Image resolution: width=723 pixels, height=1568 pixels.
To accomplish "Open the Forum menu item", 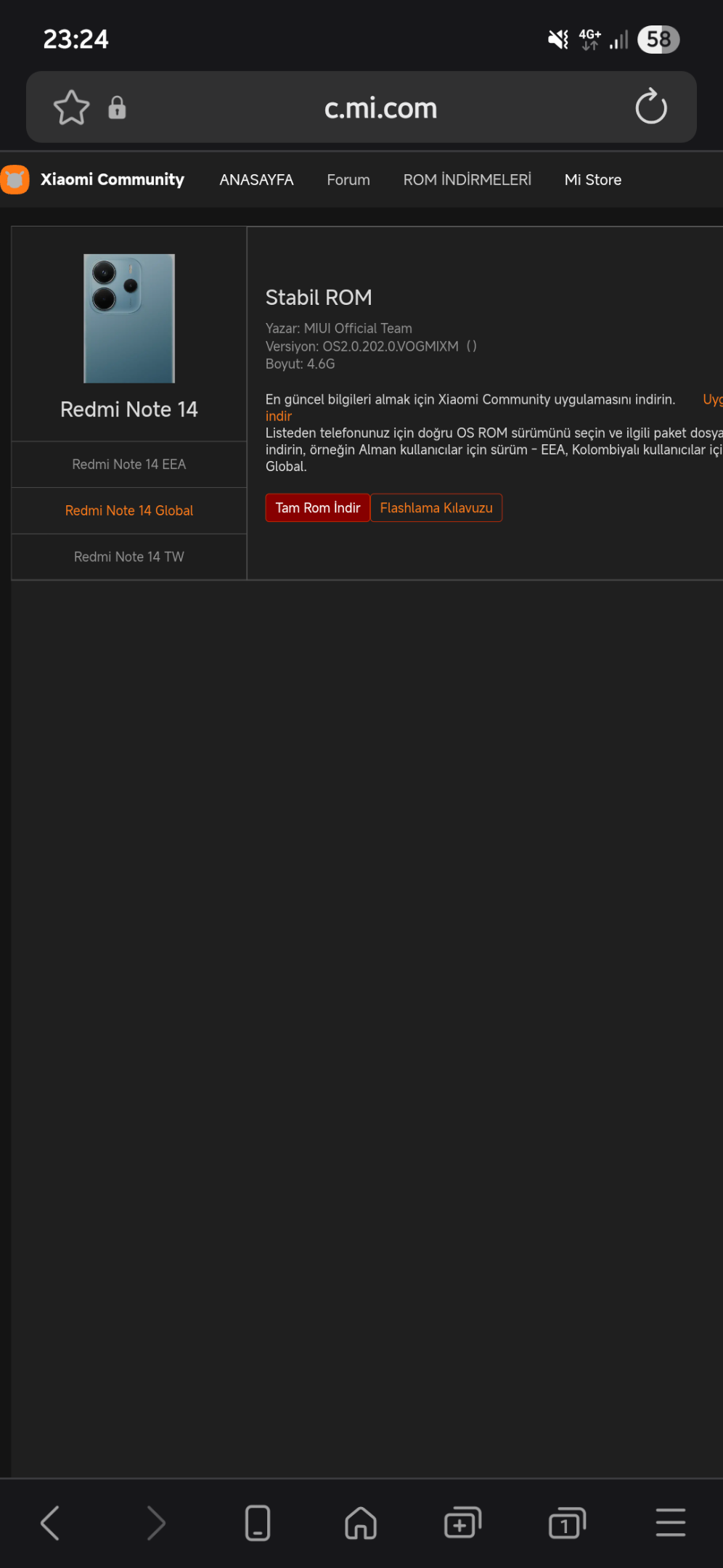I will pos(348,179).
